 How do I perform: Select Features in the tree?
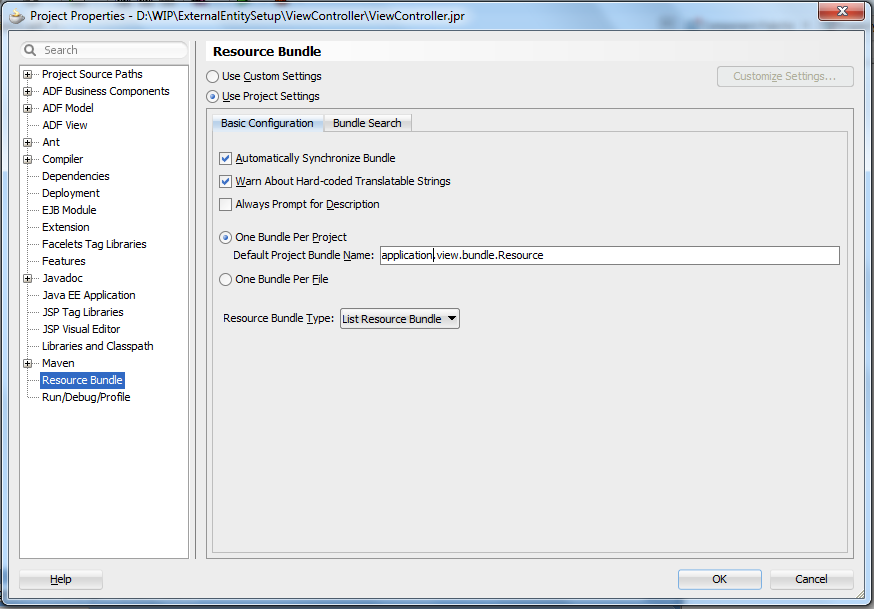pos(64,261)
